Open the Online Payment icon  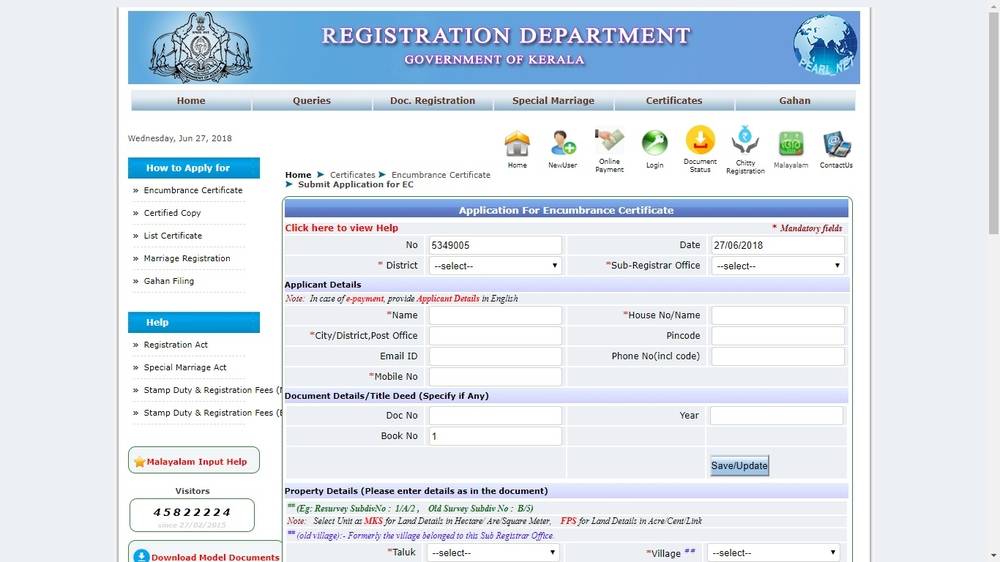point(609,142)
